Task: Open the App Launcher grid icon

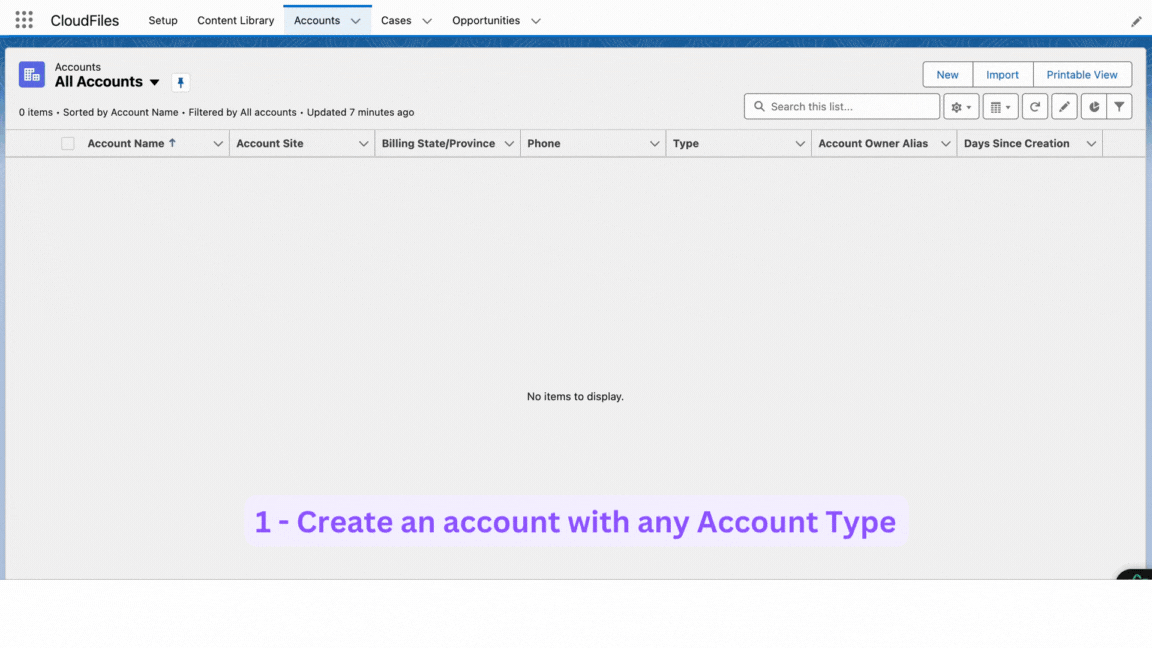Action: tap(22, 19)
